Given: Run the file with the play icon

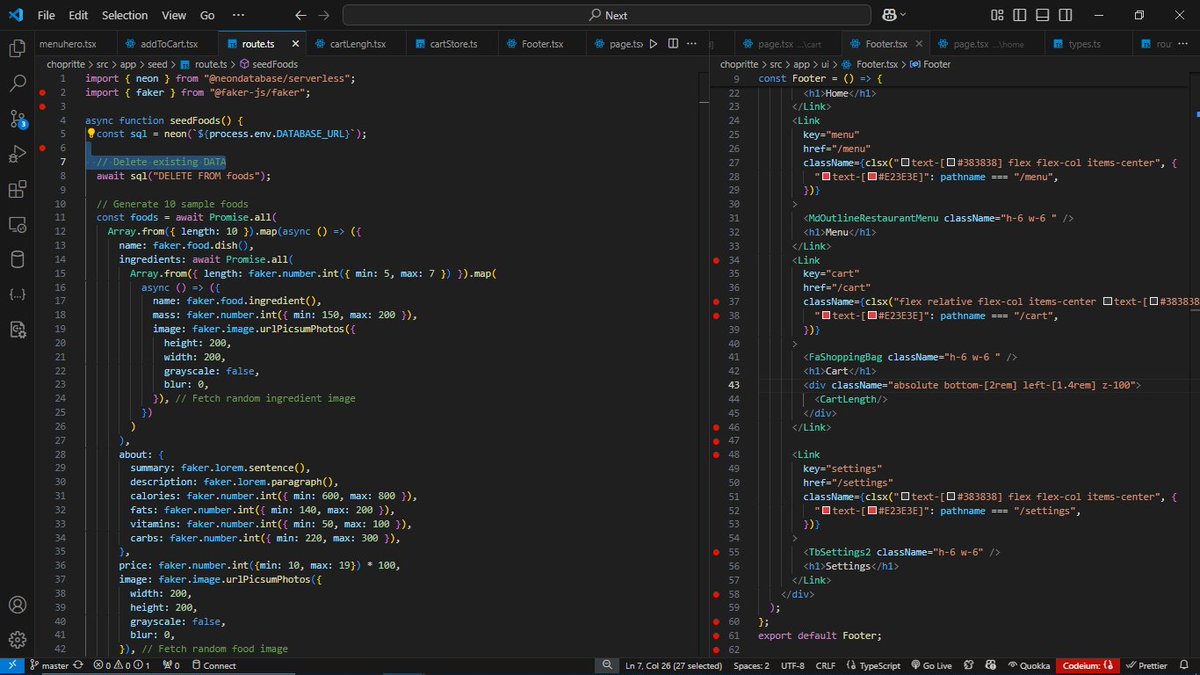Looking at the screenshot, I should 654,44.
